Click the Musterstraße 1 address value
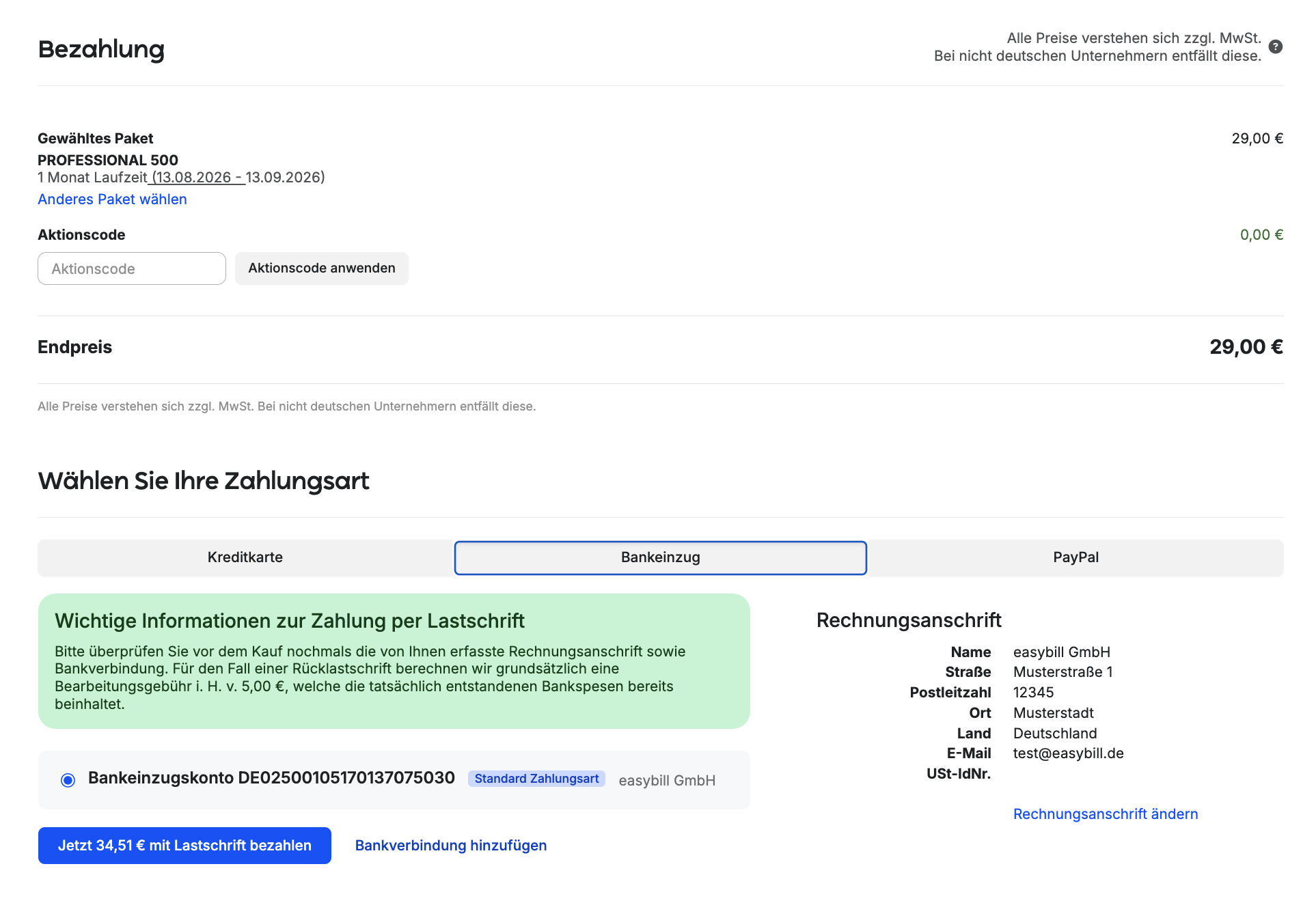 (1063, 672)
